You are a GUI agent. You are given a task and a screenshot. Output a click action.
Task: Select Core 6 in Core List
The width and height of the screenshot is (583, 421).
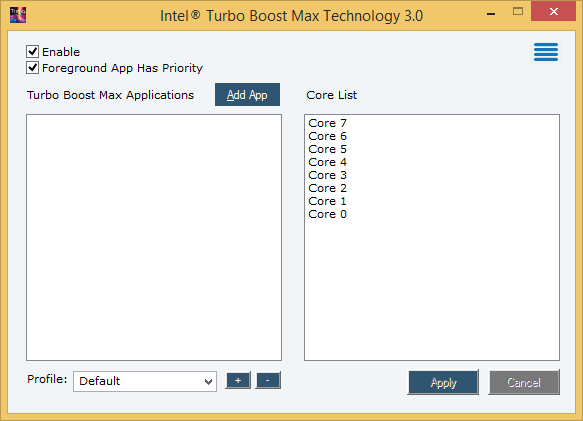(x=328, y=136)
